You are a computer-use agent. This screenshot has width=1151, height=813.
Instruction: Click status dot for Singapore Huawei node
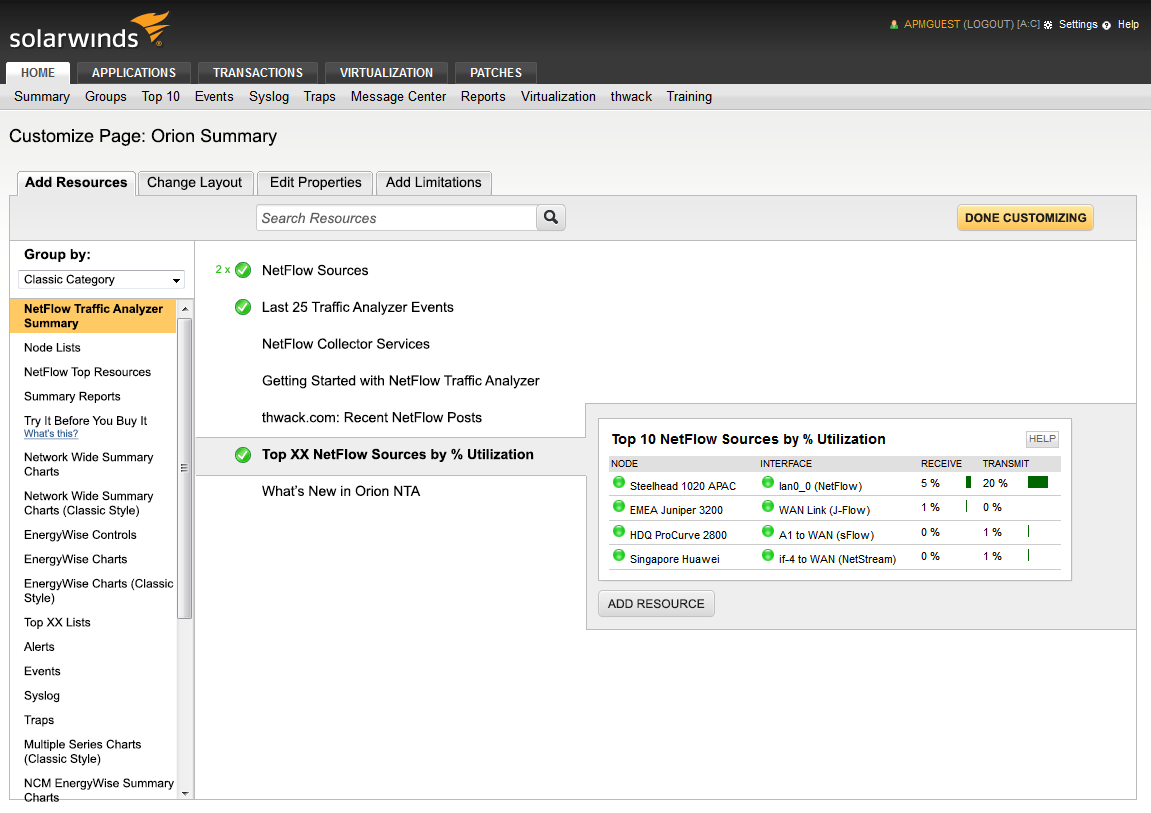(x=619, y=555)
